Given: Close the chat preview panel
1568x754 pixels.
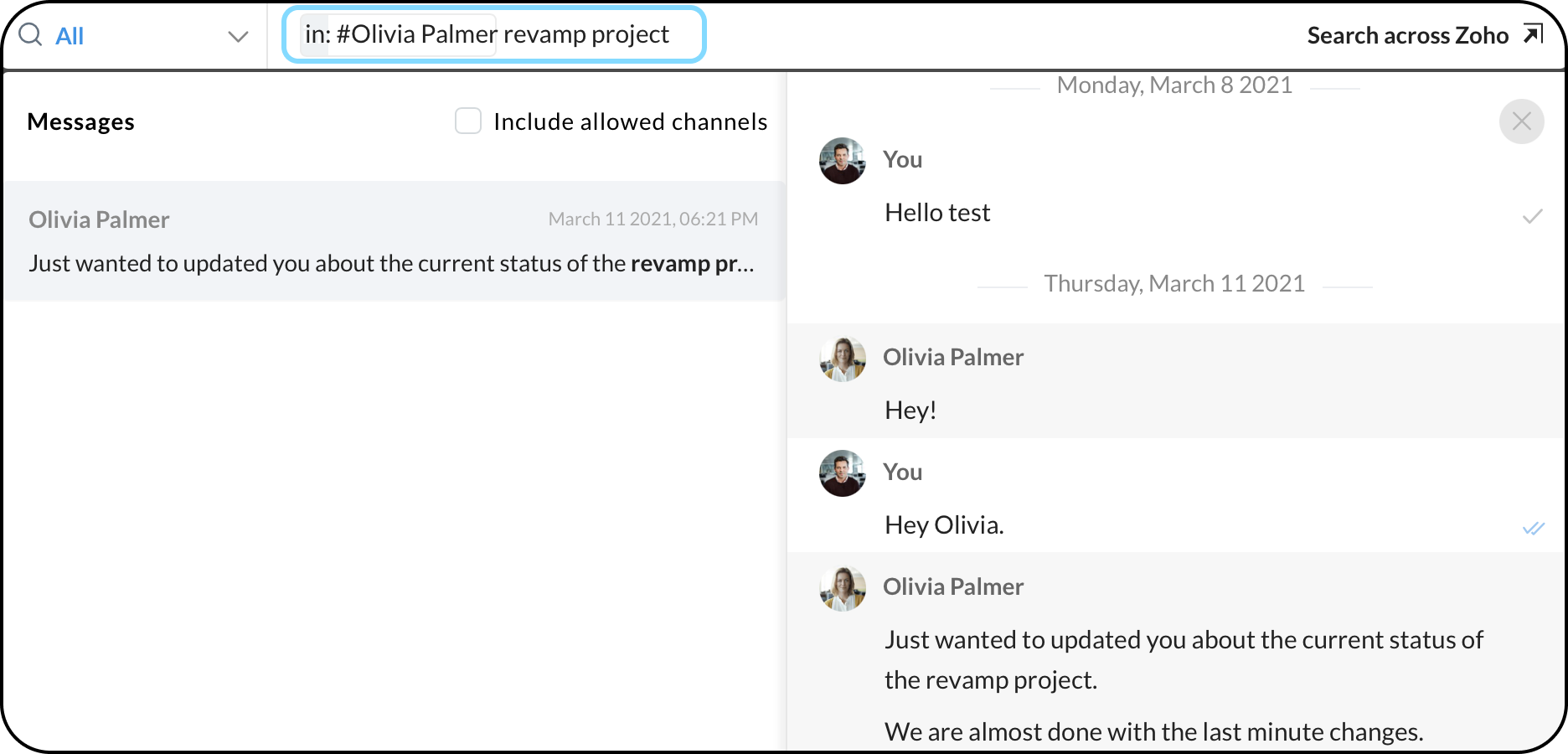Looking at the screenshot, I should [x=1521, y=121].
